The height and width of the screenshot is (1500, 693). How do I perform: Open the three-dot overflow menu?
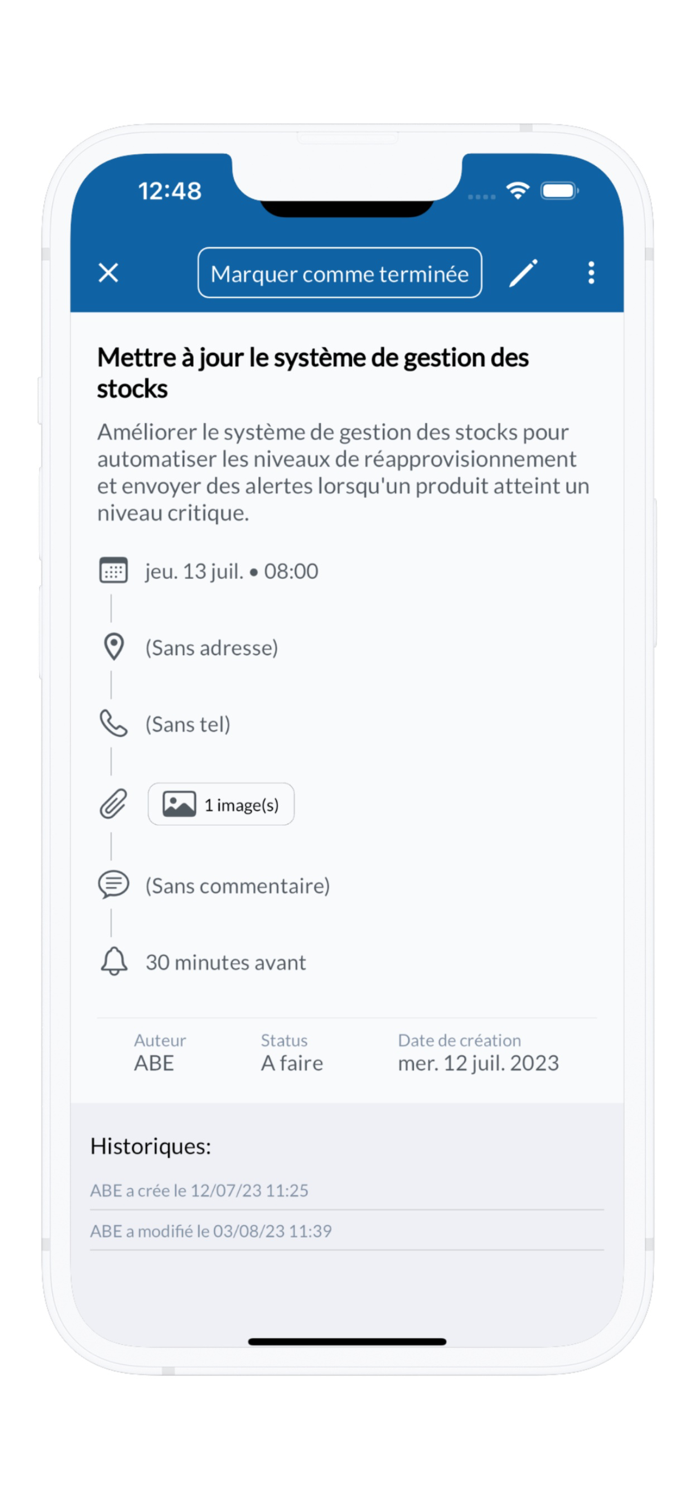point(591,272)
